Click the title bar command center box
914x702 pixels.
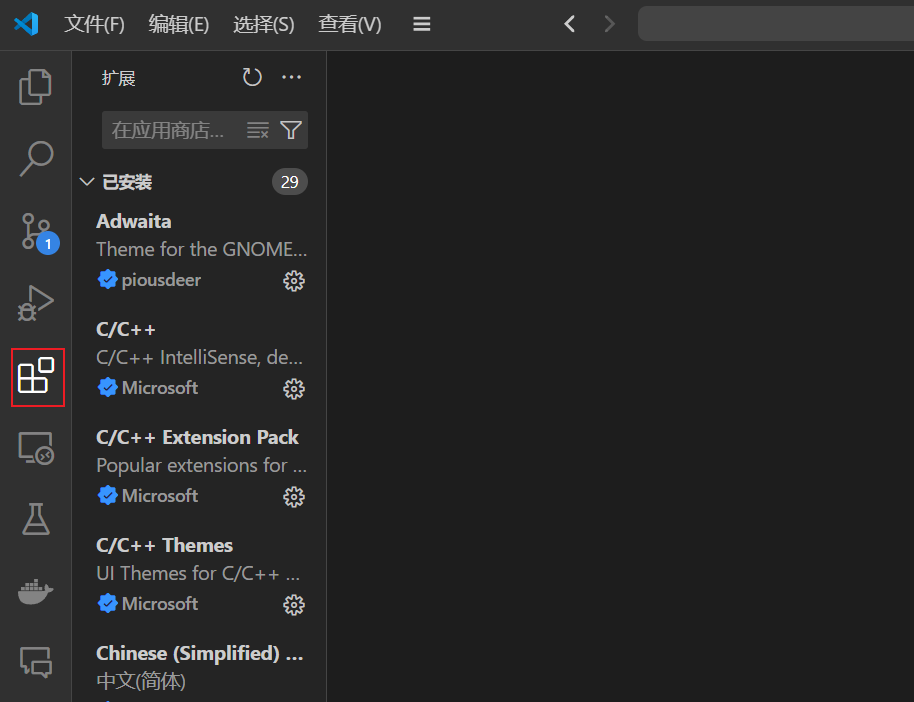(776, 23)
